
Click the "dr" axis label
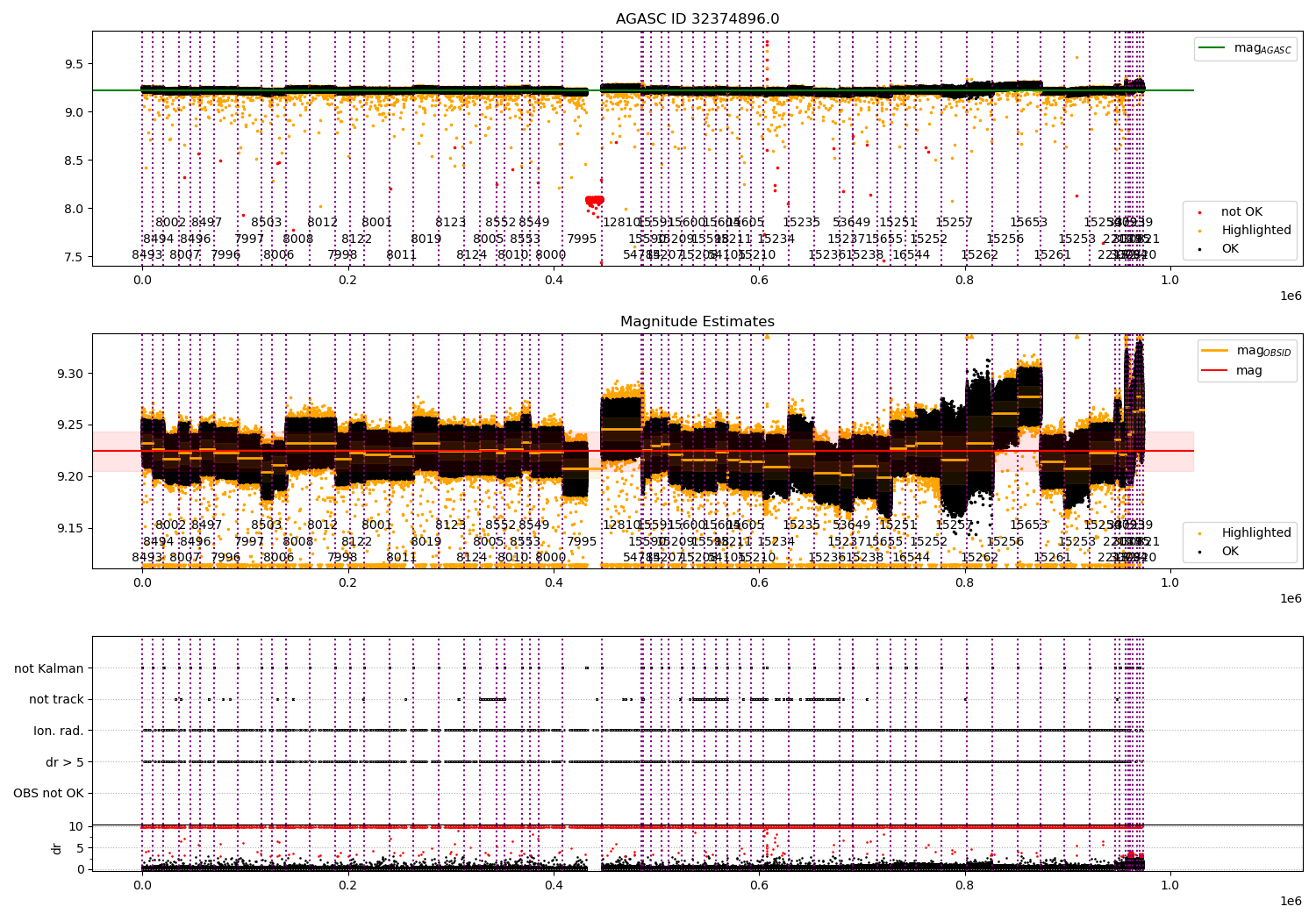pyautogui.click(x=56, y=848)
